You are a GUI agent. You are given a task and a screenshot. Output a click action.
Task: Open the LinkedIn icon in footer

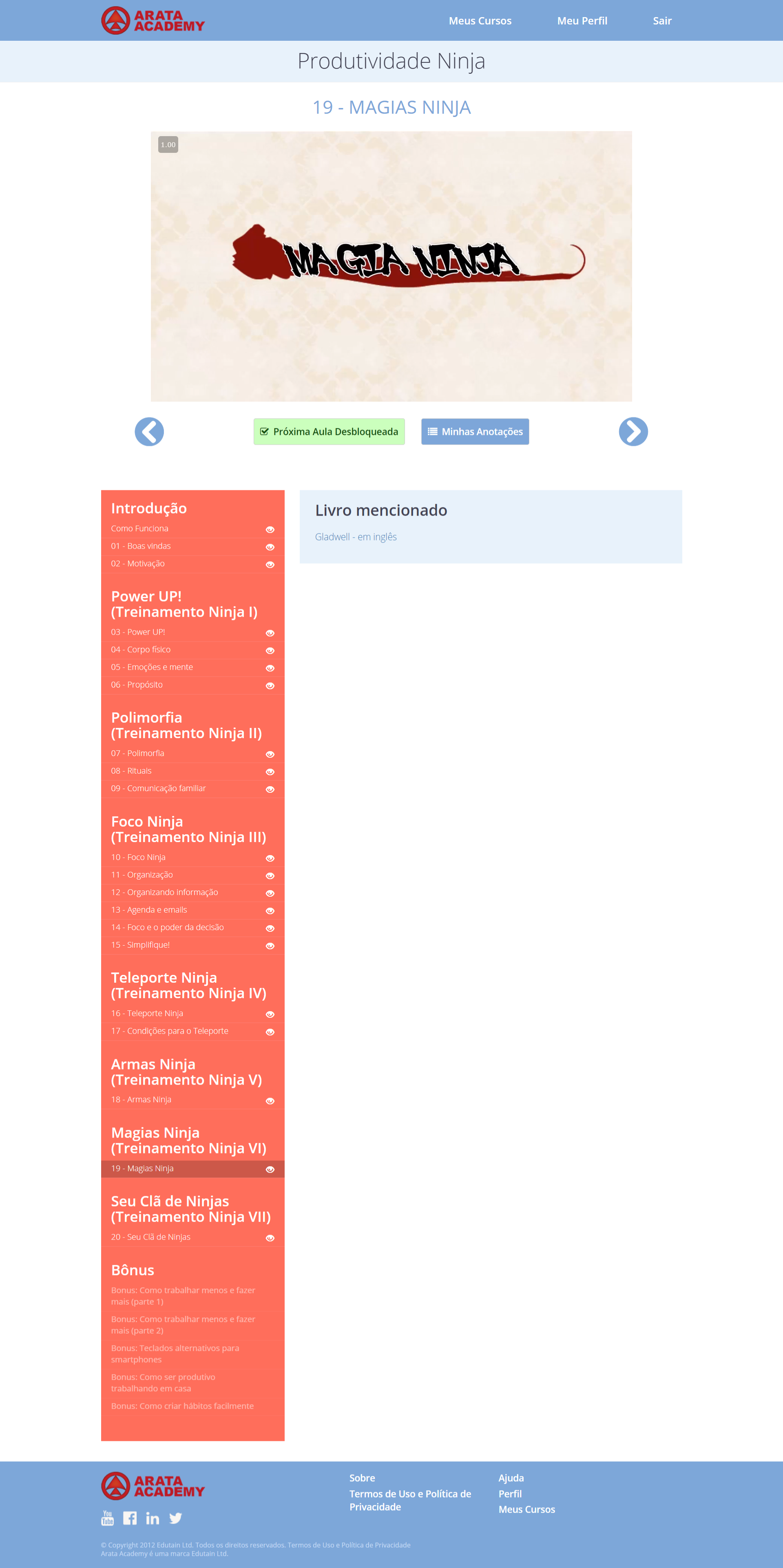click(153, 1518)
